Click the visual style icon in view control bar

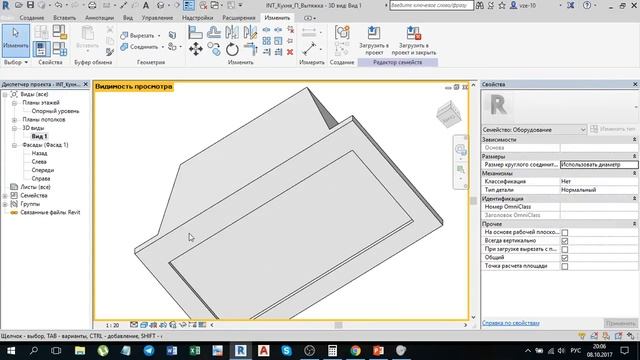(144, 325)
